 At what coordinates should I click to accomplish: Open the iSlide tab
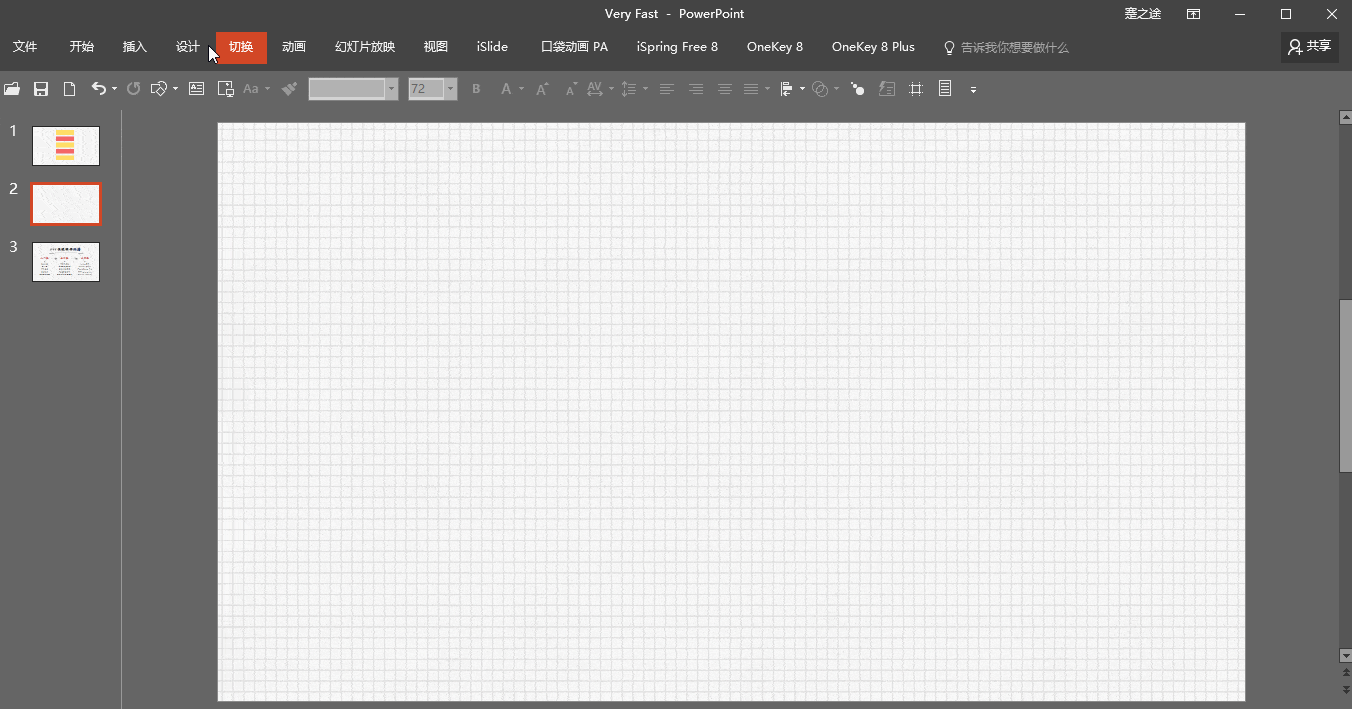(x=493, y=47)
